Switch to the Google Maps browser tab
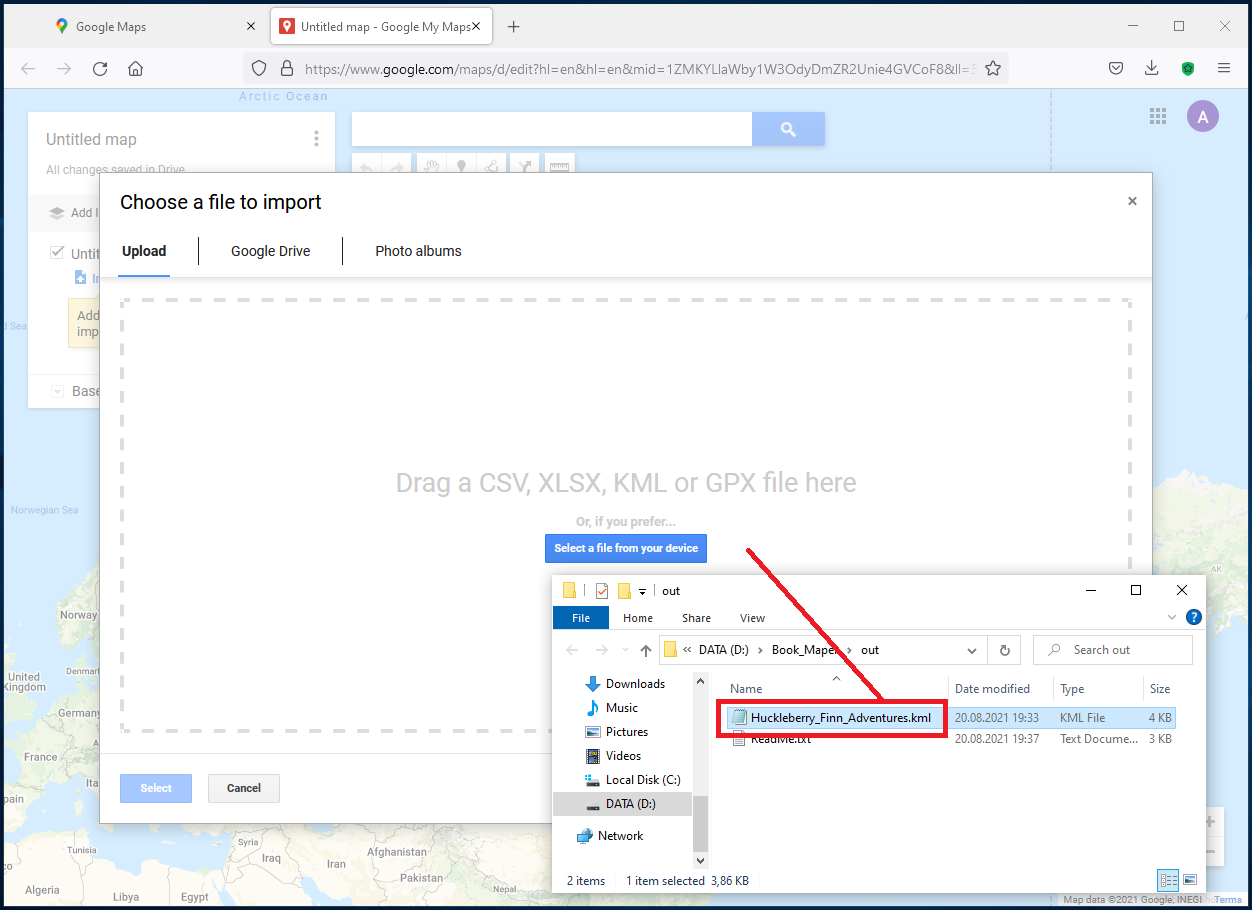This screenshot has width=1252, height=910. pos(154,27)
